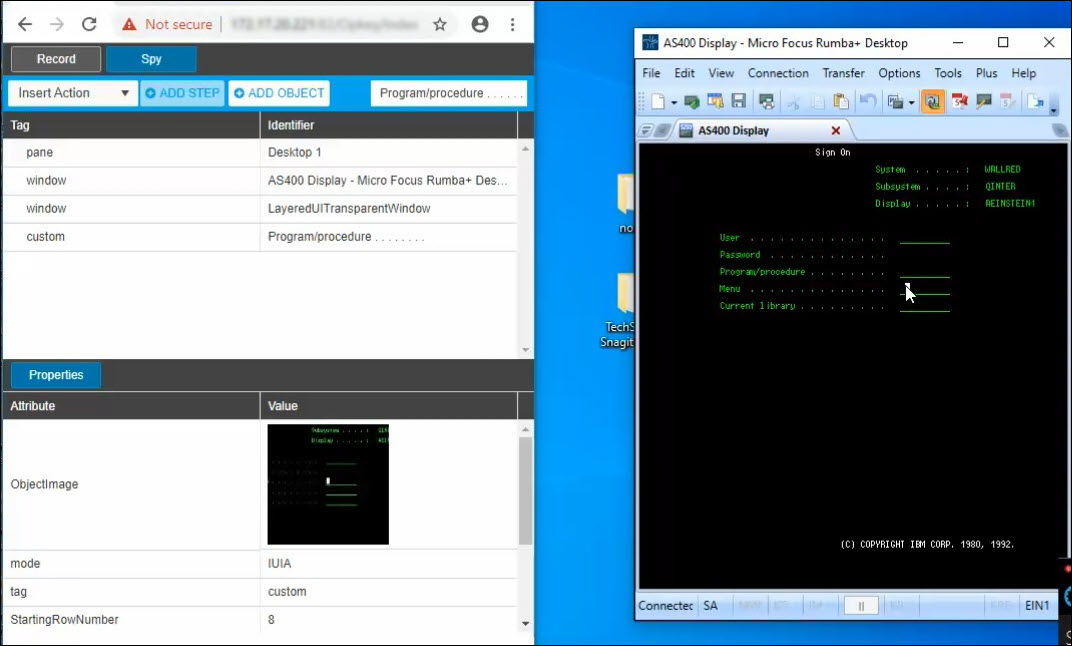
Task: Open the Insert Action dropdown
Action: coord(72,93)
